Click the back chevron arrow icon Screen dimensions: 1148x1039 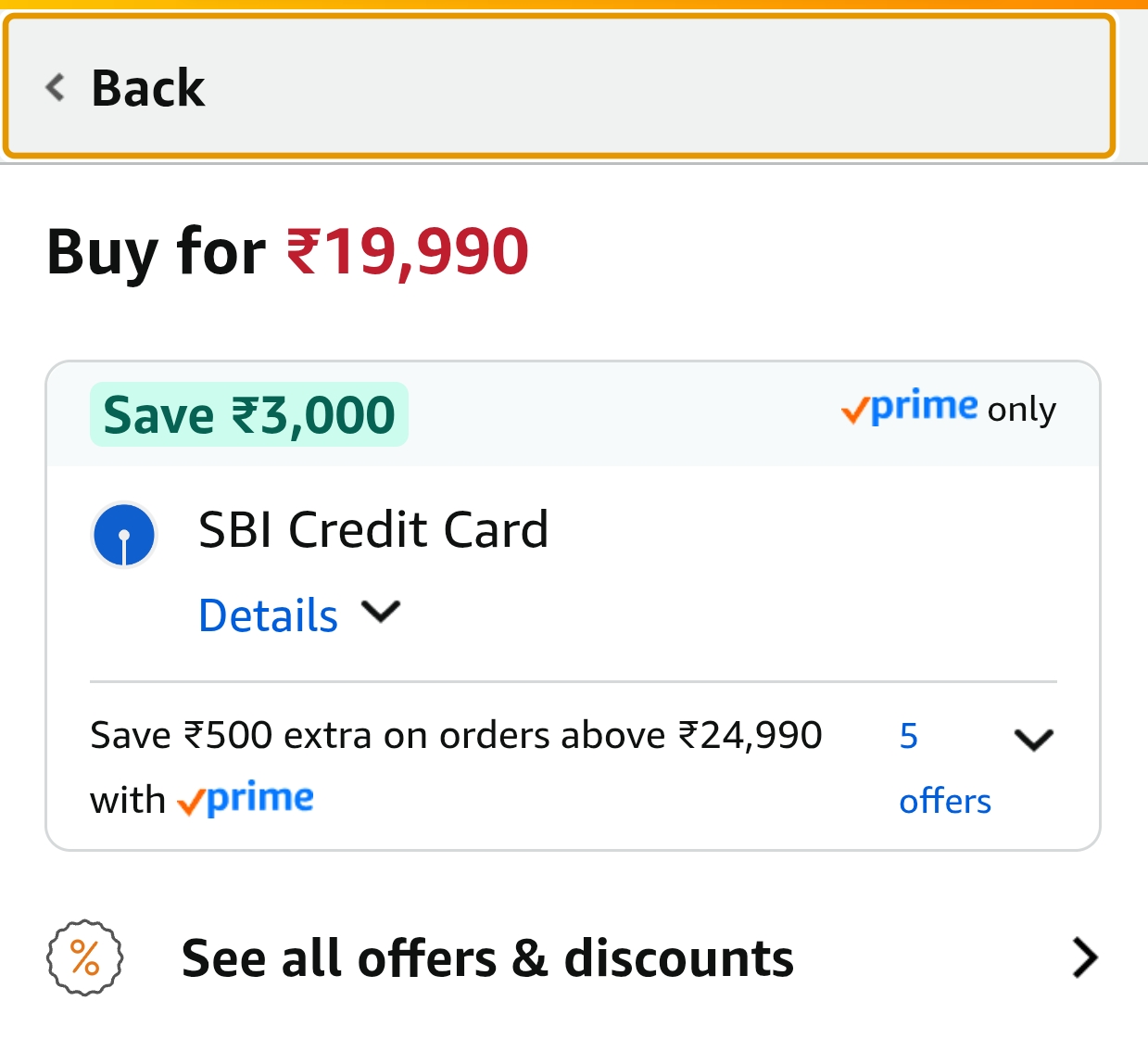tap(56, 88)
